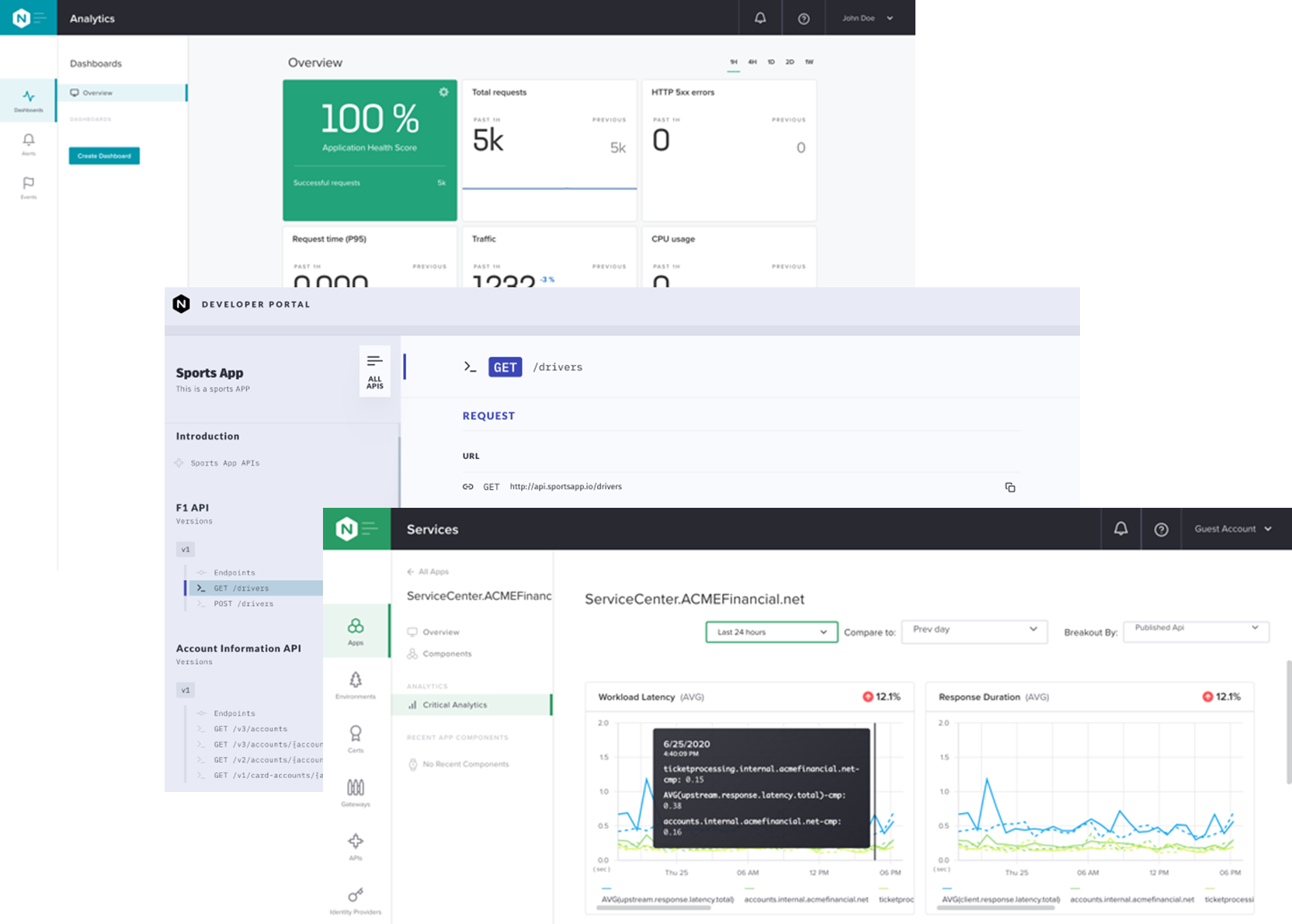The height and width of the screenshot is (924, 1292).
Task: Expand the Breakout By Published Api dropdown
Action: pos(1196,630)
